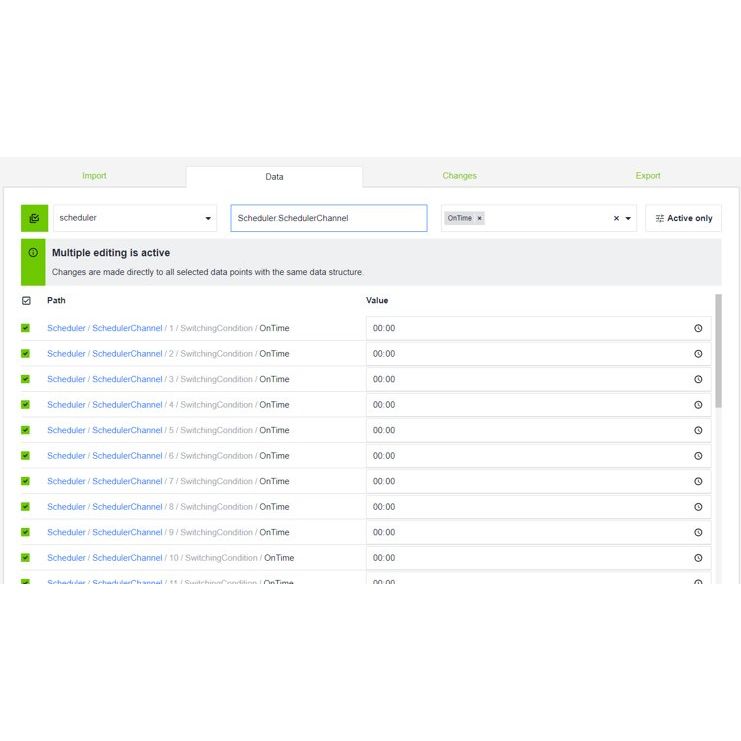Click SchedulerChannel link in channel 8 path
This screenshot has height=741, width=741.
(x=127, y=507)
